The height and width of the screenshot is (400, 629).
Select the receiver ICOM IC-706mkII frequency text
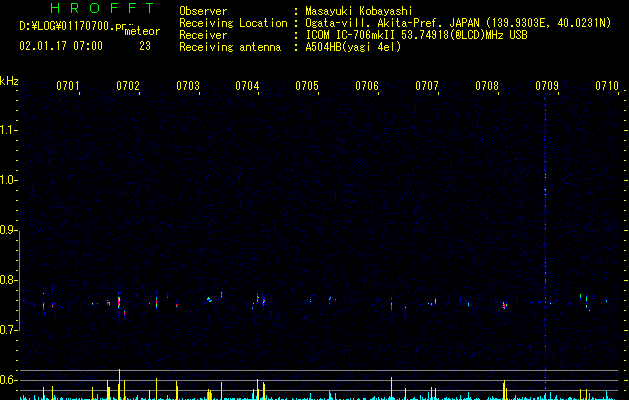[416, 35]
